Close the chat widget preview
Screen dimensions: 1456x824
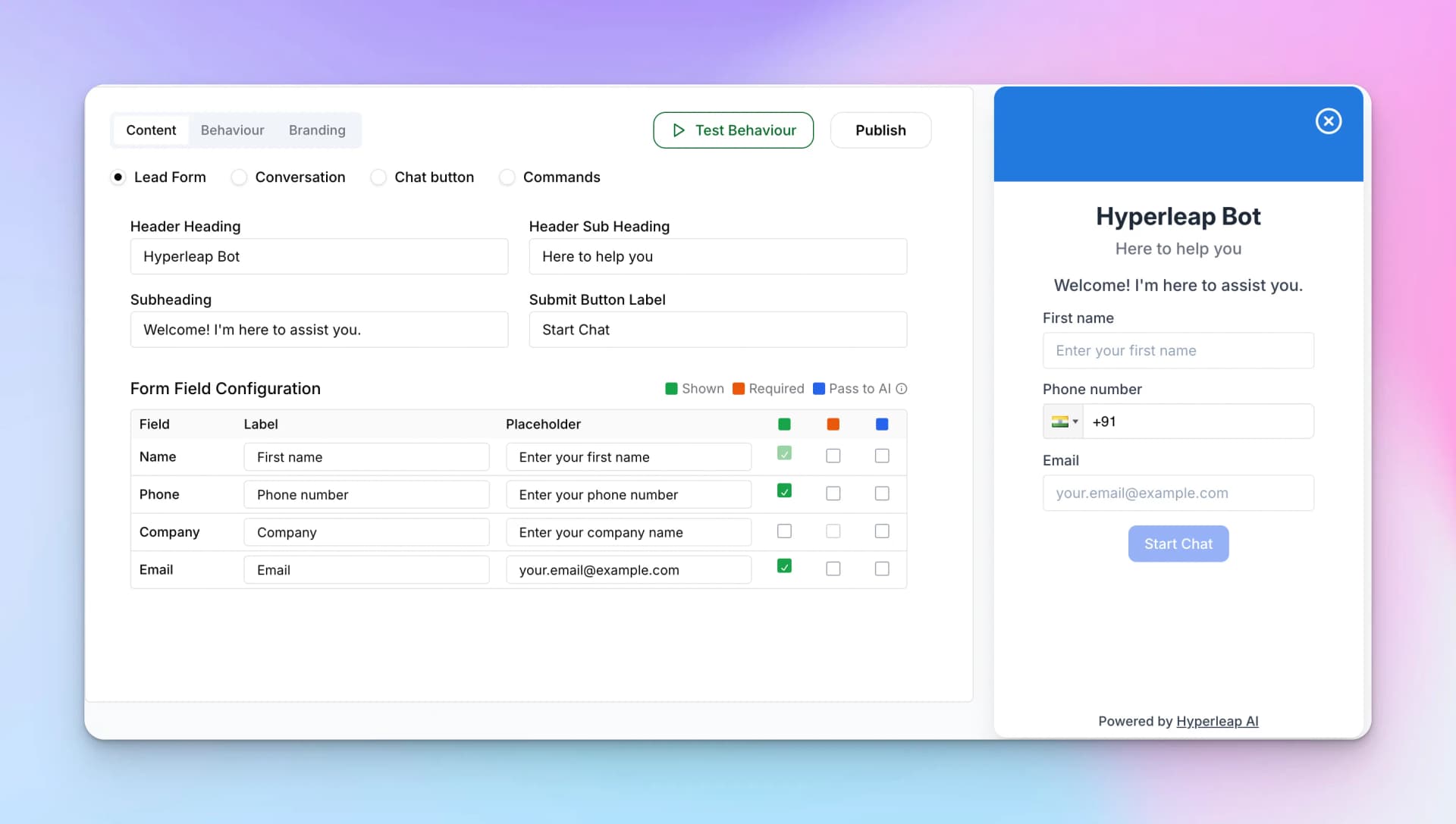click(x=1328, y=121)
